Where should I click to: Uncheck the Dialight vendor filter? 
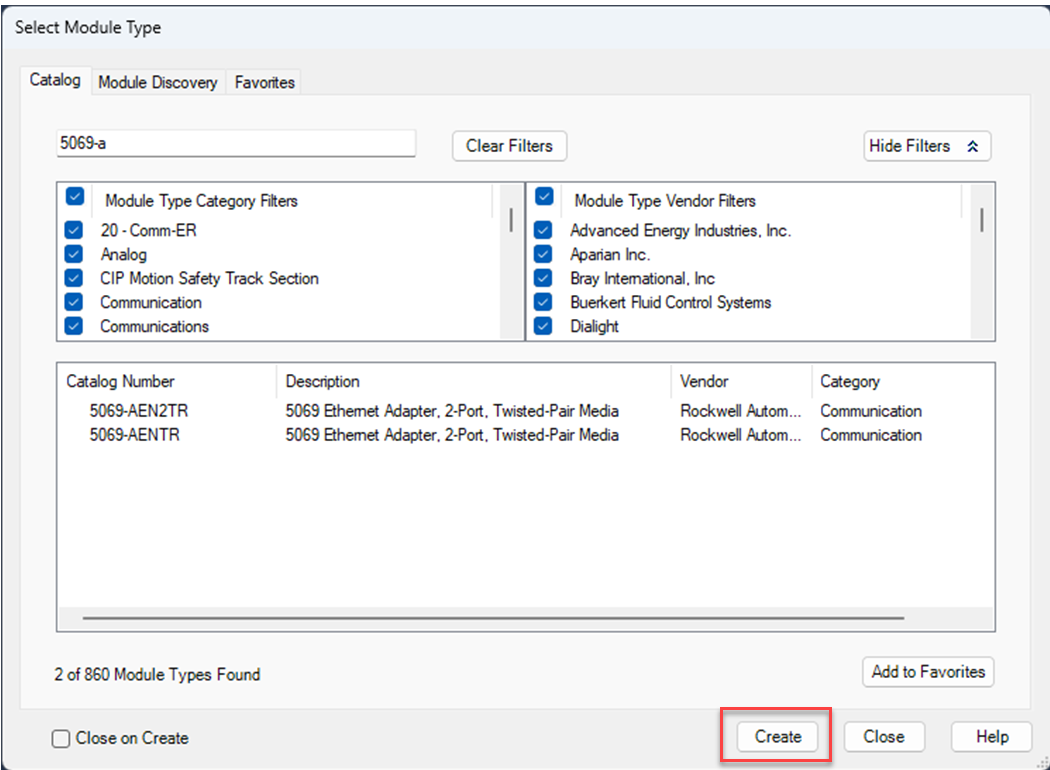pos(543,326)
